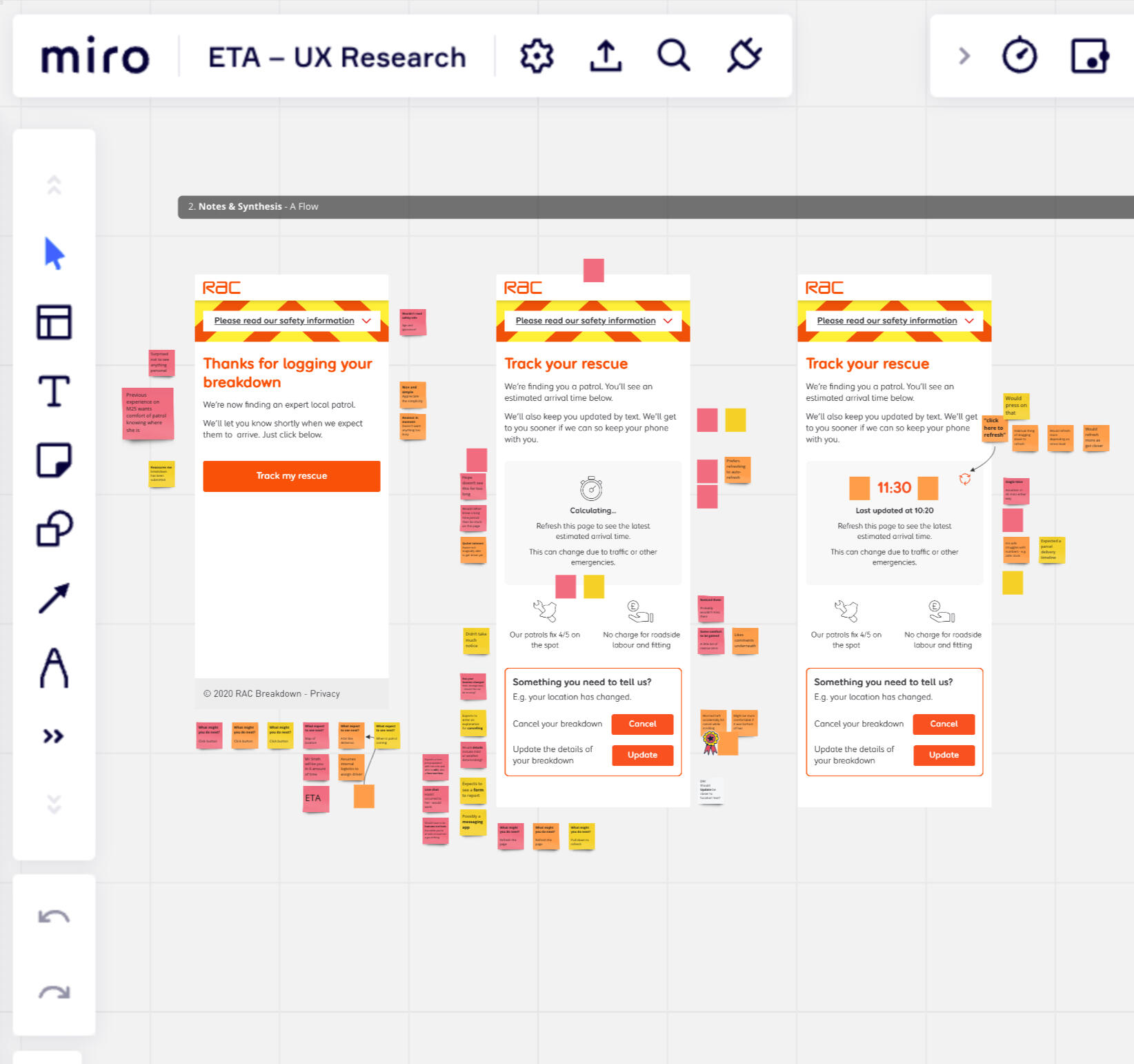Click the Track my rescue button
Image resolution: width=1134 pixels, height=1064 pixels.
[x=291, y=476]
